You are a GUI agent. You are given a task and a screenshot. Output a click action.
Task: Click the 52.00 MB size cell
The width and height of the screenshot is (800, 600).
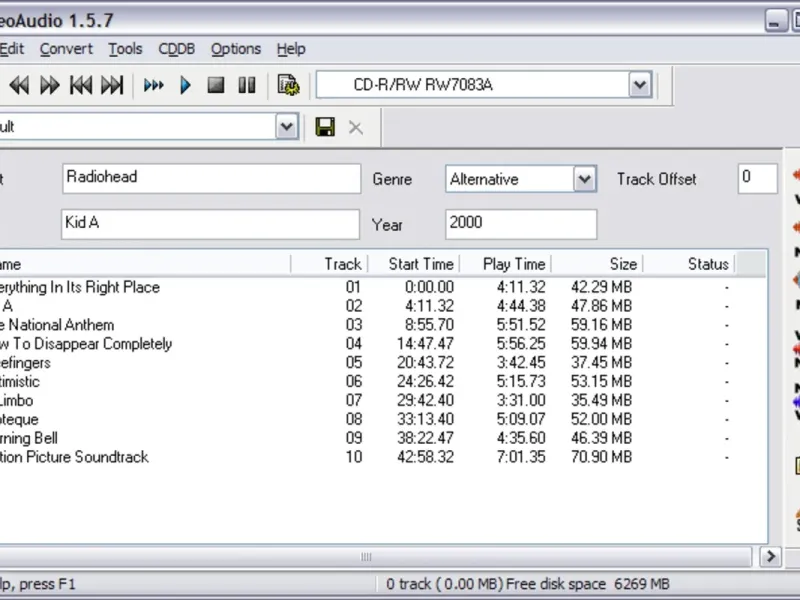coord(602,419)
